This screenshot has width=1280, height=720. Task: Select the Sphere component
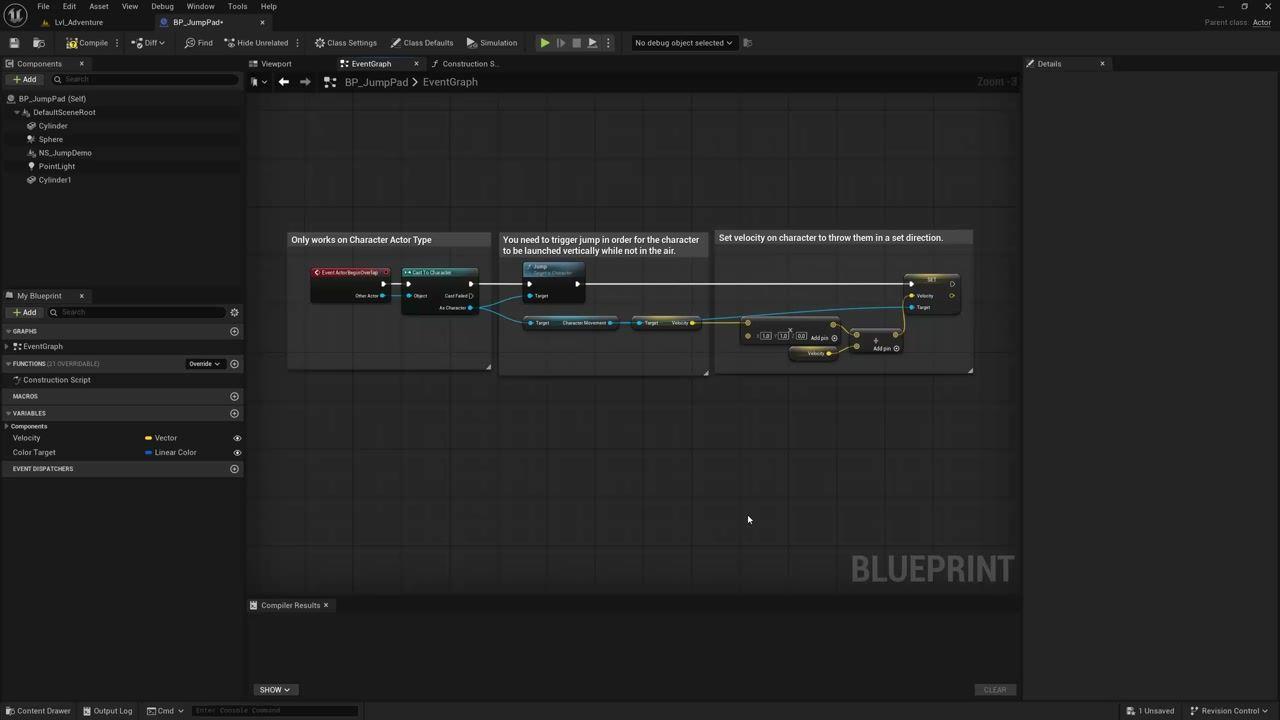(50, 140)
